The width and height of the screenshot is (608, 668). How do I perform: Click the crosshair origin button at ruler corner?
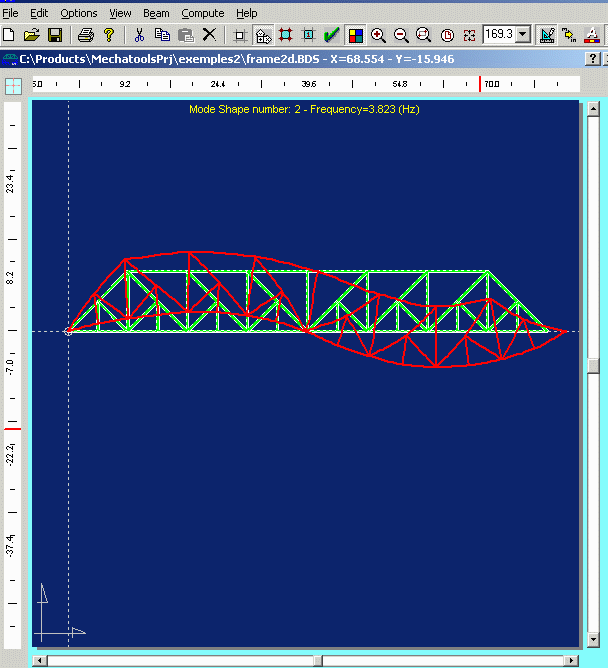13,86
